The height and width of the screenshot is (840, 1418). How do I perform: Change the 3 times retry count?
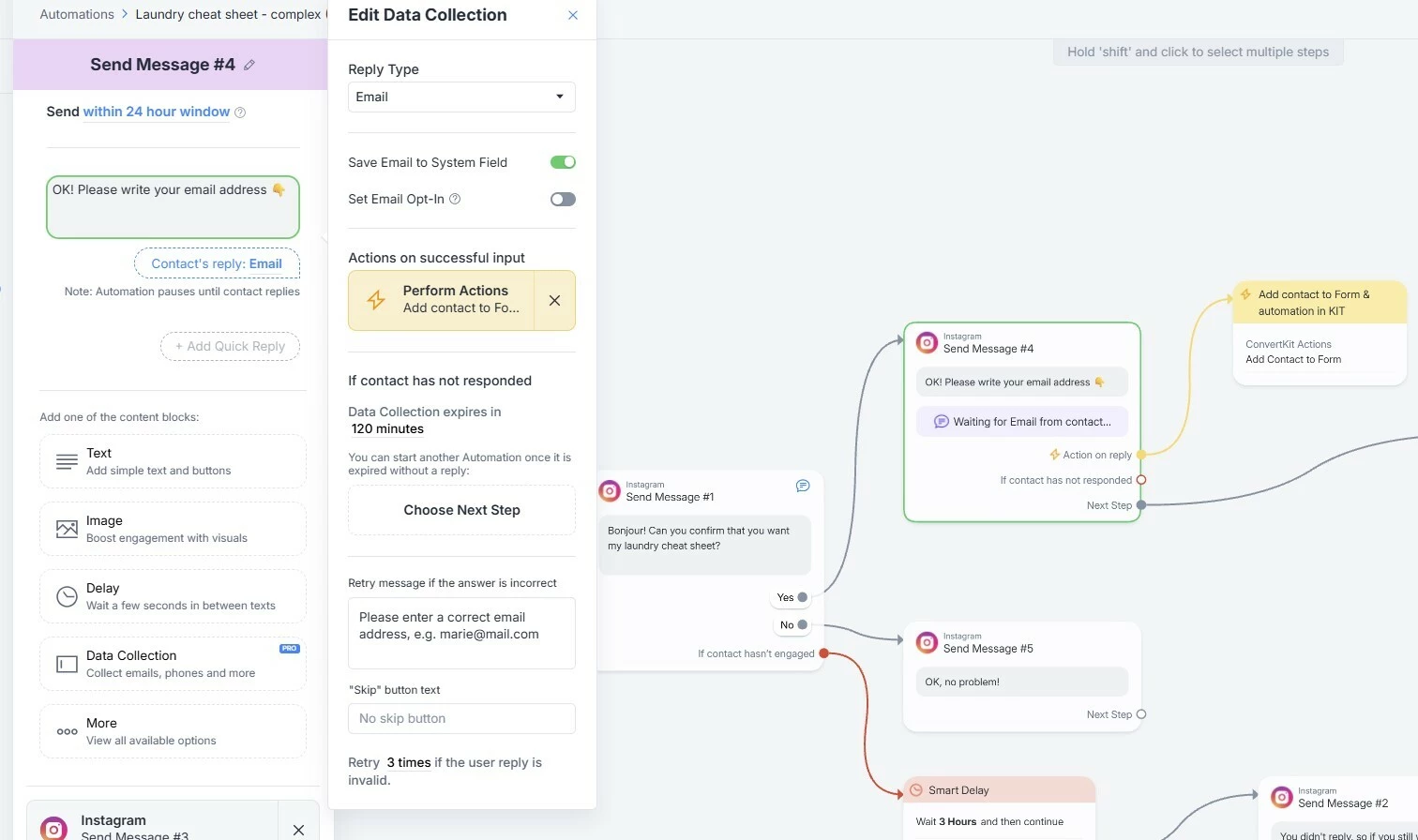coord(409,762)
